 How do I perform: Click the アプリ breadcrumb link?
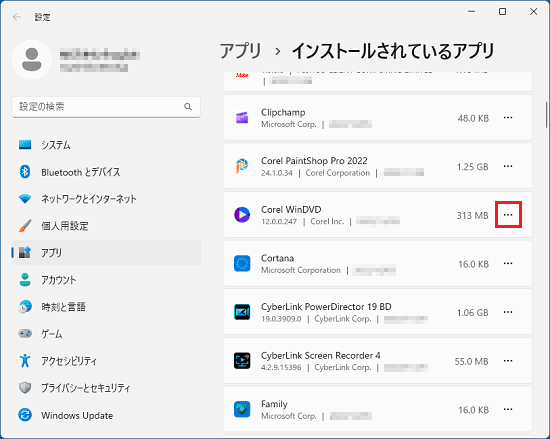241,51
